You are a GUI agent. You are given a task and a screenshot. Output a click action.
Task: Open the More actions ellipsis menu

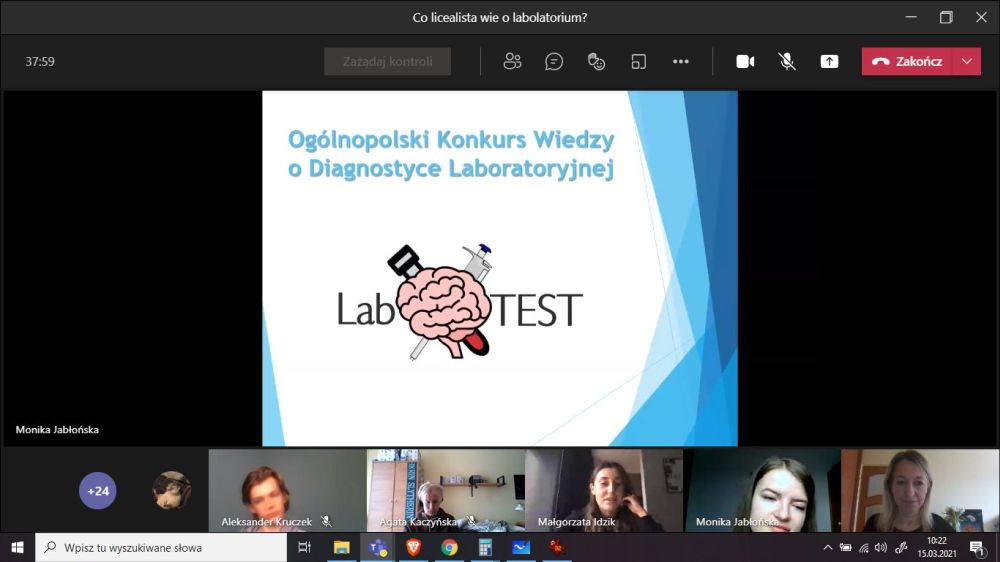tap(680, 61)
